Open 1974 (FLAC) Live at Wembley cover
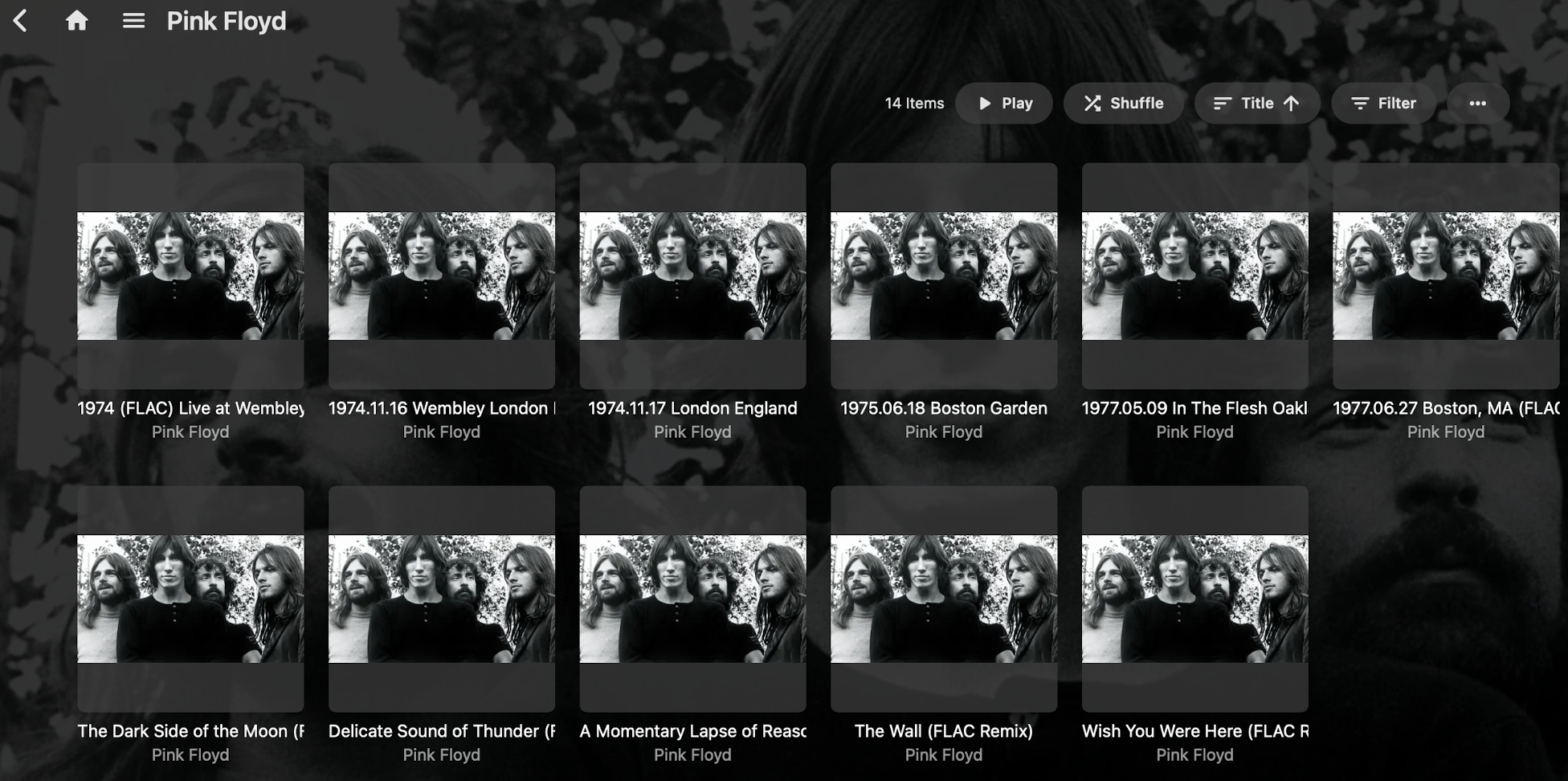 pyautogui.click(x=190, y=276)
